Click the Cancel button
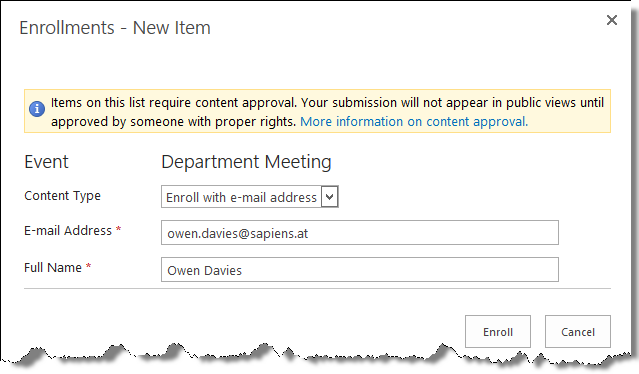This screenshot has width=639, height=374. pyautogui.click(x=577, y=332)
